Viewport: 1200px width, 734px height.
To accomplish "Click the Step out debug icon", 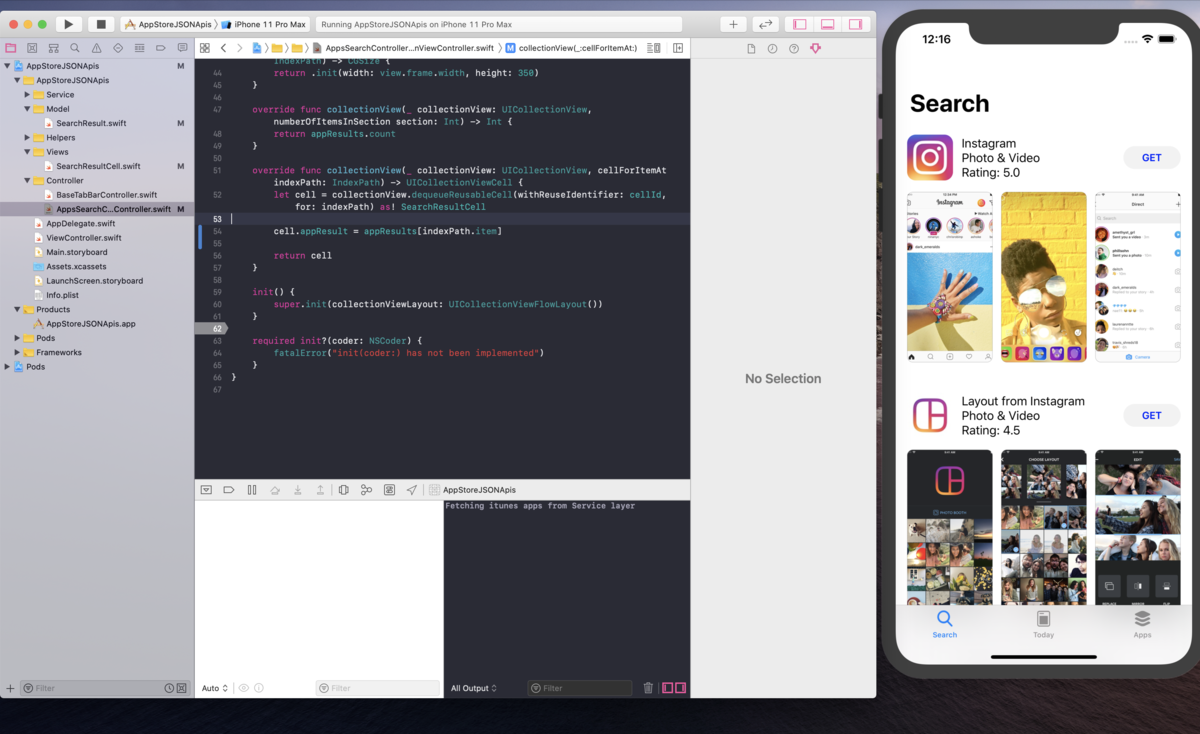I will tap(320, 490).
